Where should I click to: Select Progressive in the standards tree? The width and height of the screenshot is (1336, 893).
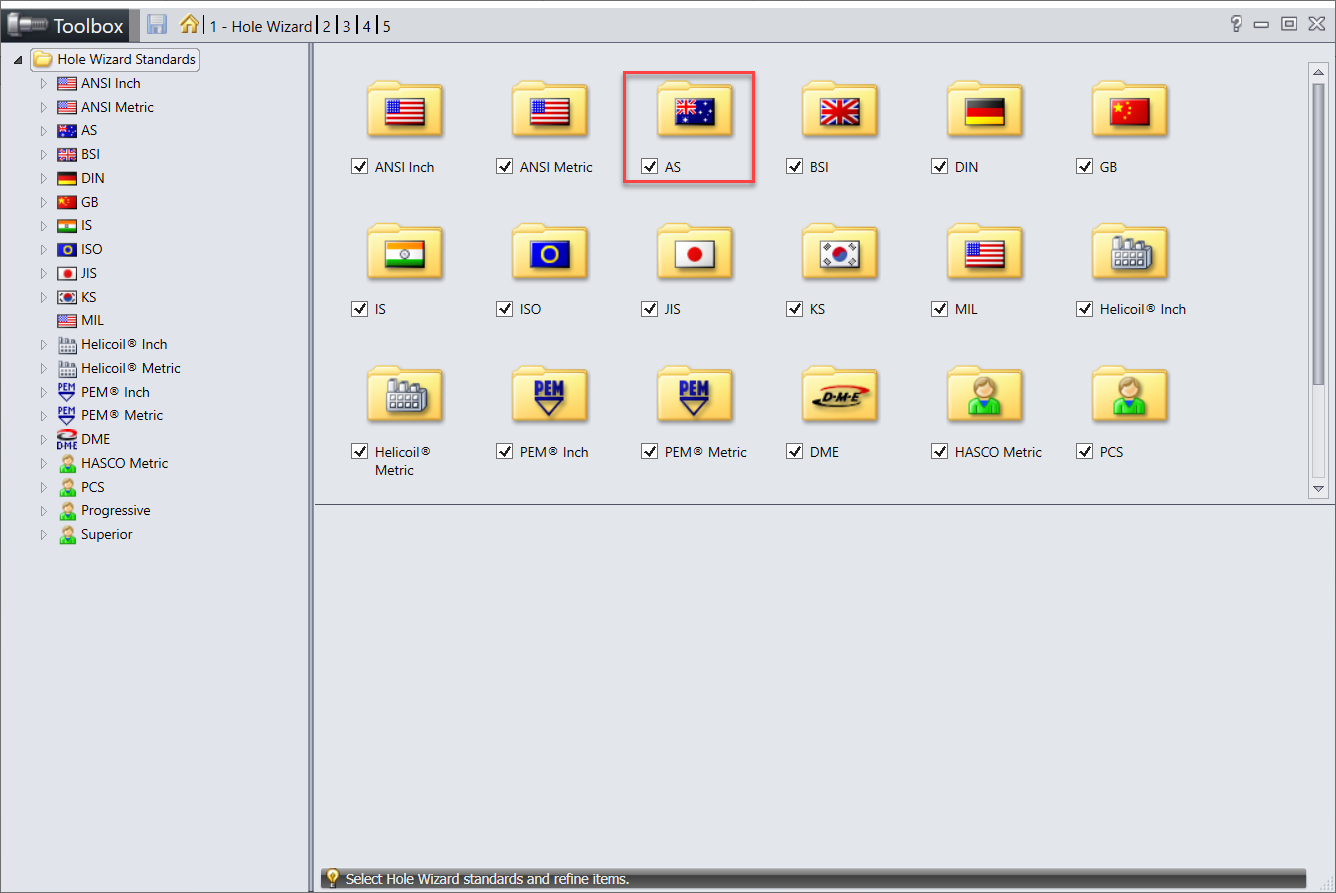click(115, 510)
